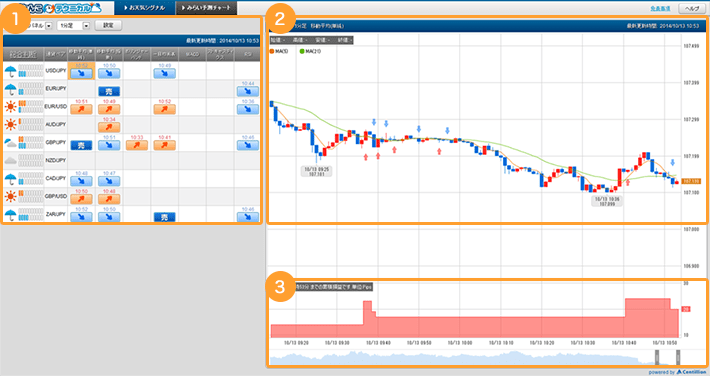This screenshot has width=710, height=376.
Task: Select GBP/JPY 10:33 orange up-arrow signal
Action: [x=137, y=145]
